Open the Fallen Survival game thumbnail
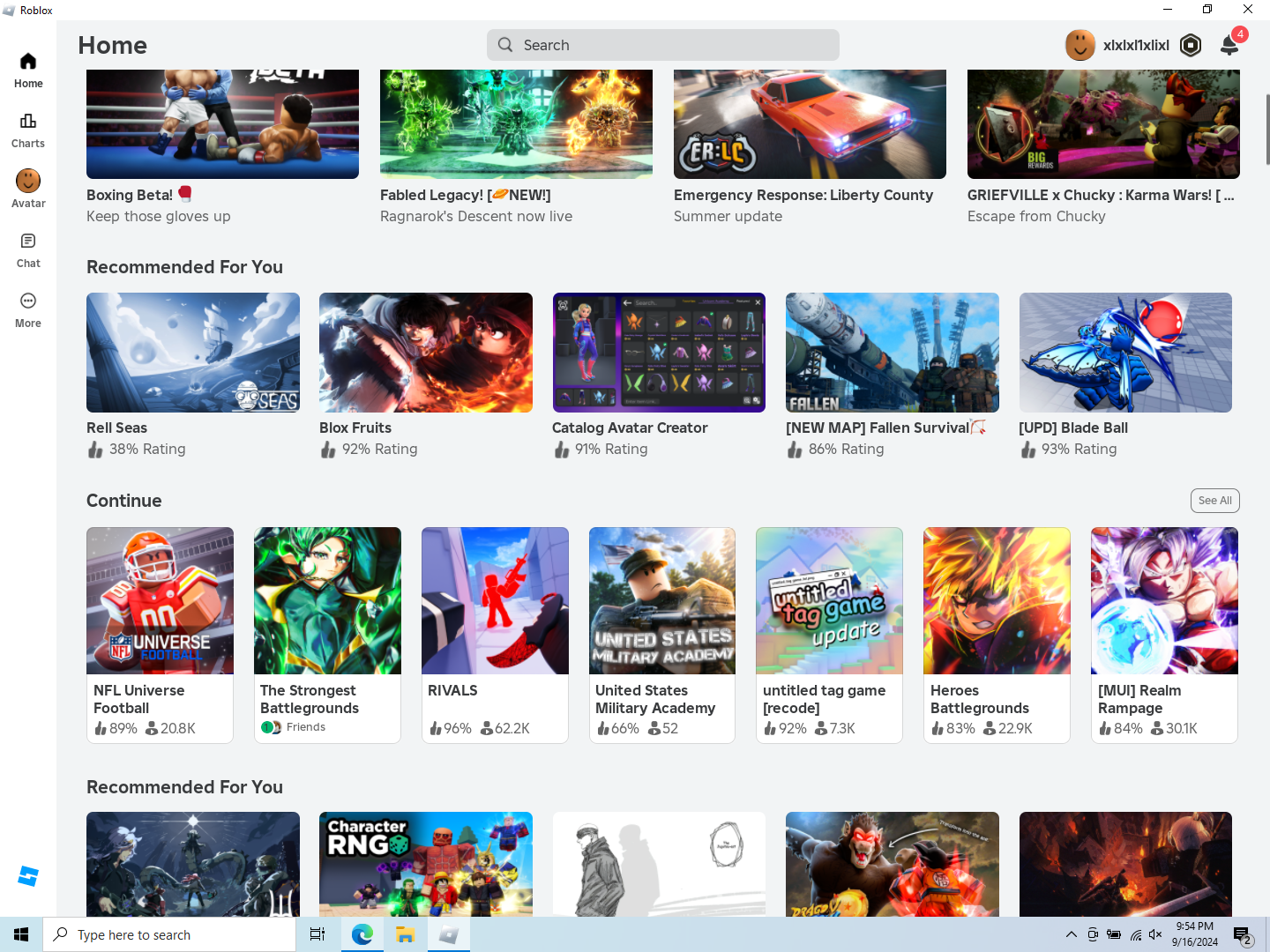Viewport: 1270px width, 952px height. point(893,353)
